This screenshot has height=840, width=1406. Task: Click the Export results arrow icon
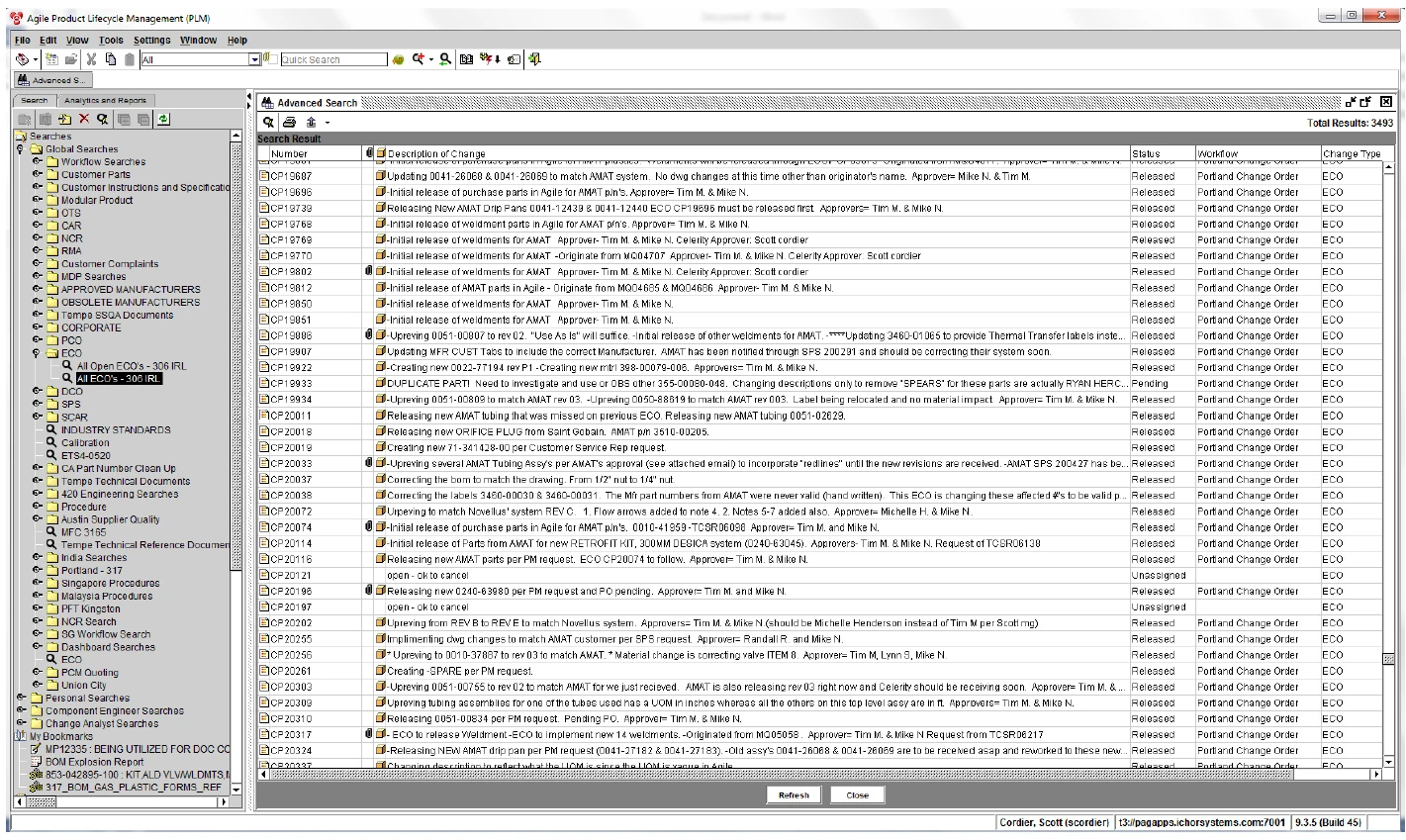[311, 122]
